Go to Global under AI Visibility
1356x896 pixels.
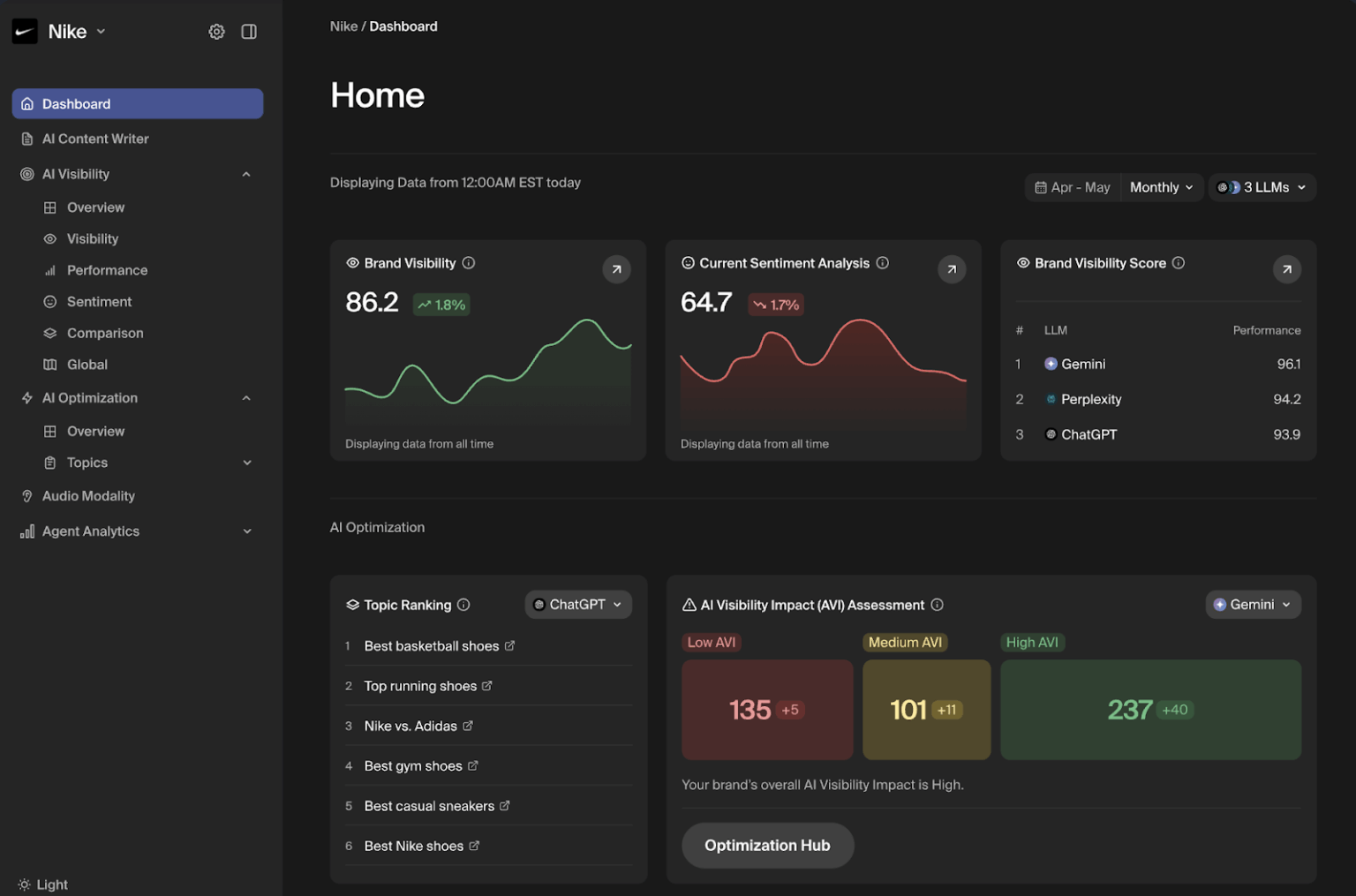(x=87, y=364)
